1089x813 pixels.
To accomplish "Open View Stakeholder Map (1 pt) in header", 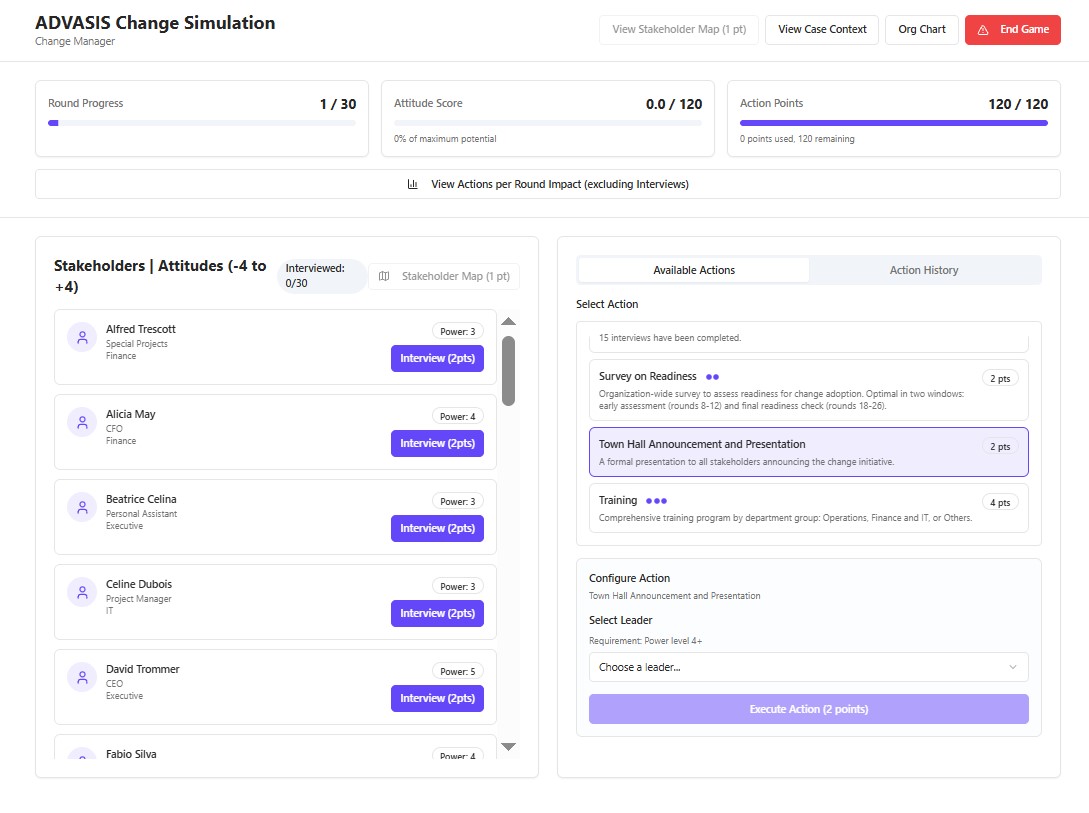I will [679, 30].
